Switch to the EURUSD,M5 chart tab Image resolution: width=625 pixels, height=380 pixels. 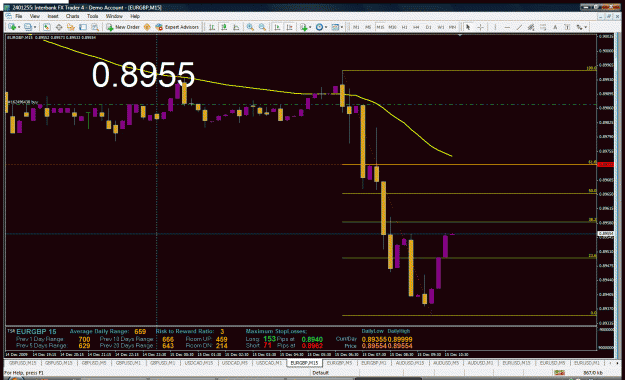[x=552, y=363]
